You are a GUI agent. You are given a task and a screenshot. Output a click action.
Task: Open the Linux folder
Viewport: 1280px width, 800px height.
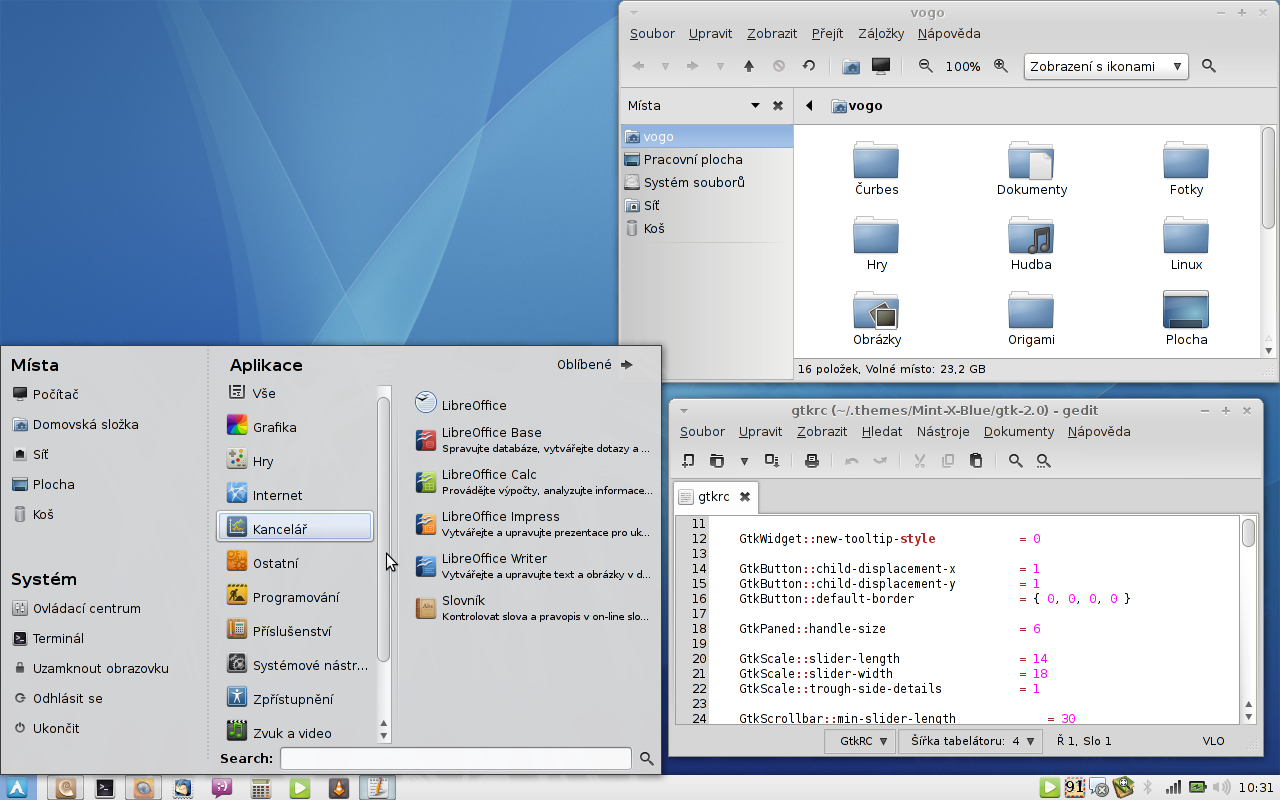point(1186,243)
